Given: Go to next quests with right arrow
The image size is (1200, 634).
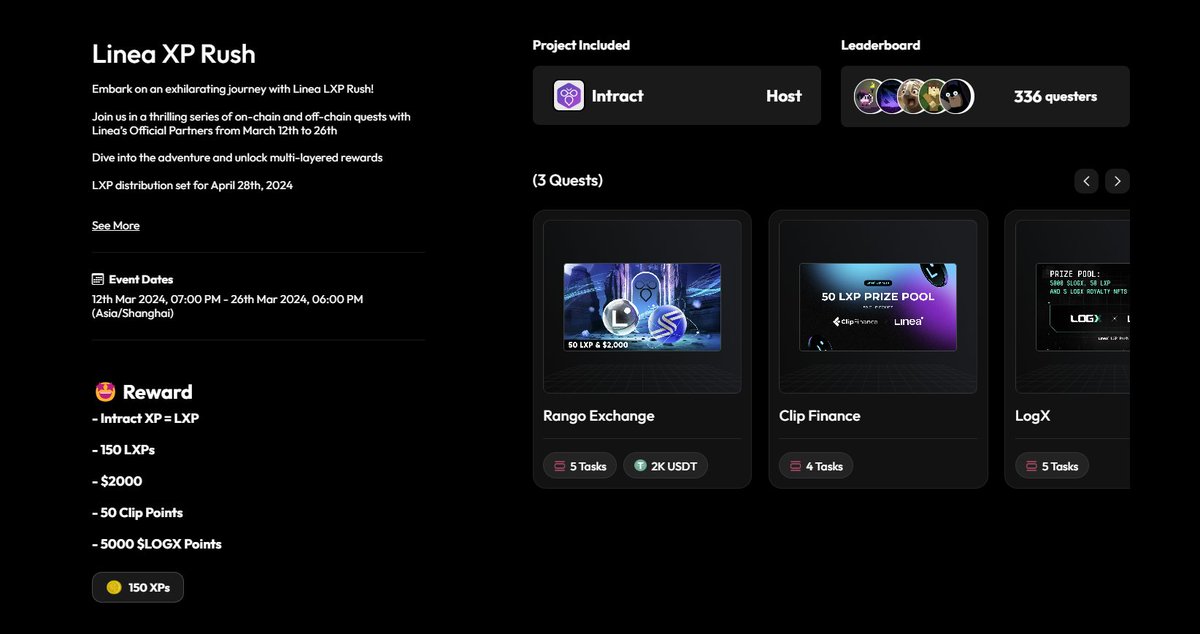Looking at the screenshot, I should [x=1118, y=181].
